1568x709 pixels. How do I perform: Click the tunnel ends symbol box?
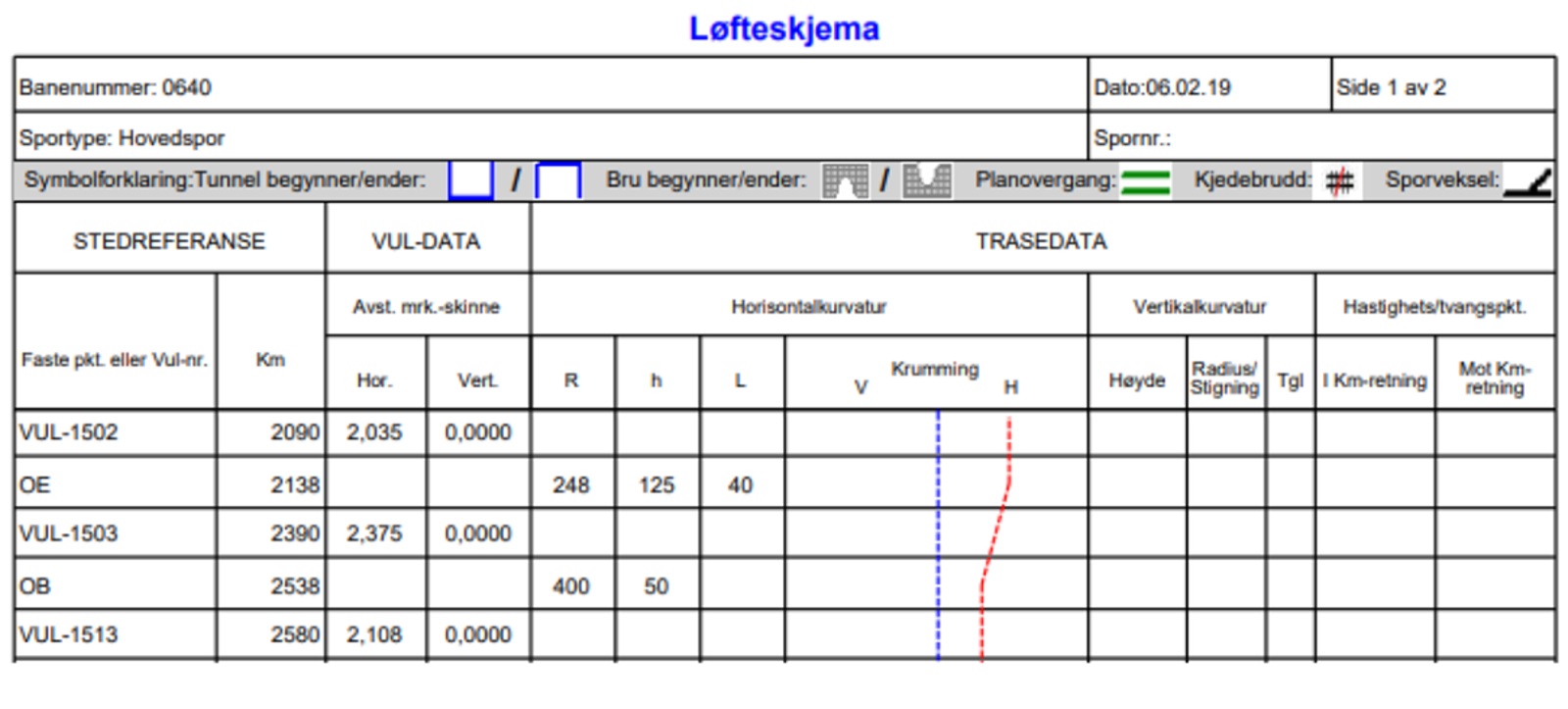coord(559,180)
